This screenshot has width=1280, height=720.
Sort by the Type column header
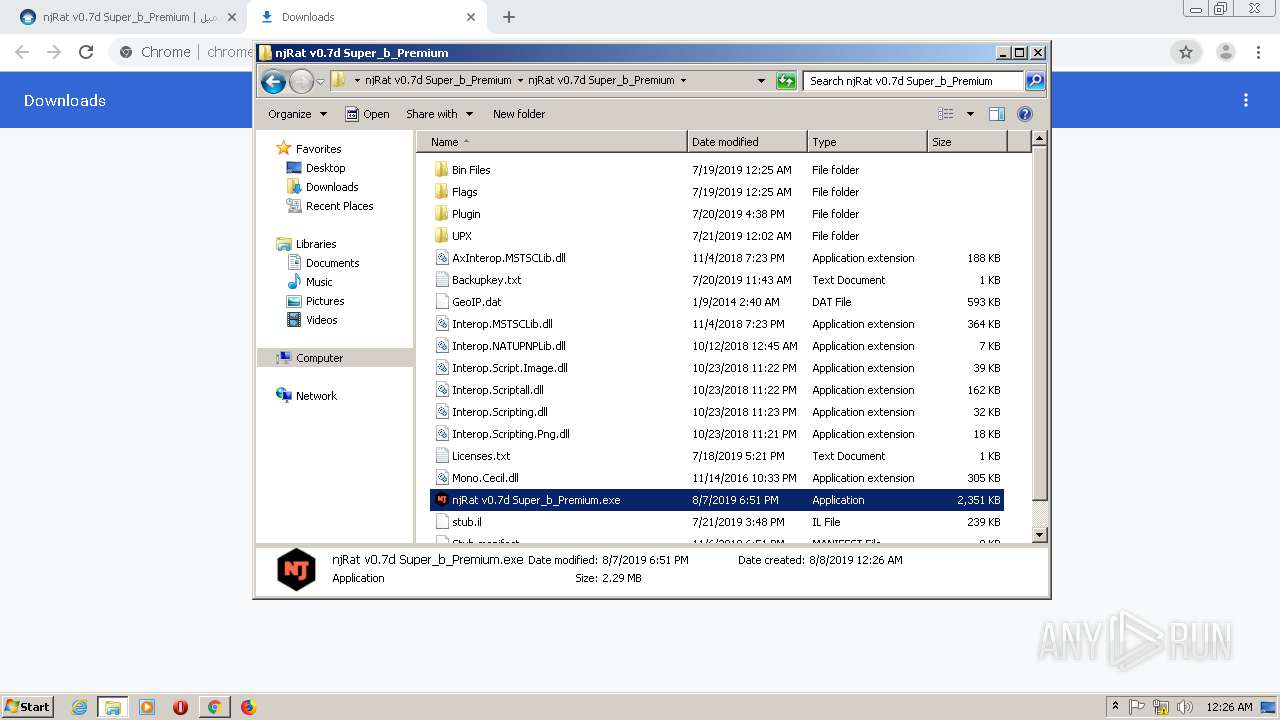(867, 142)
